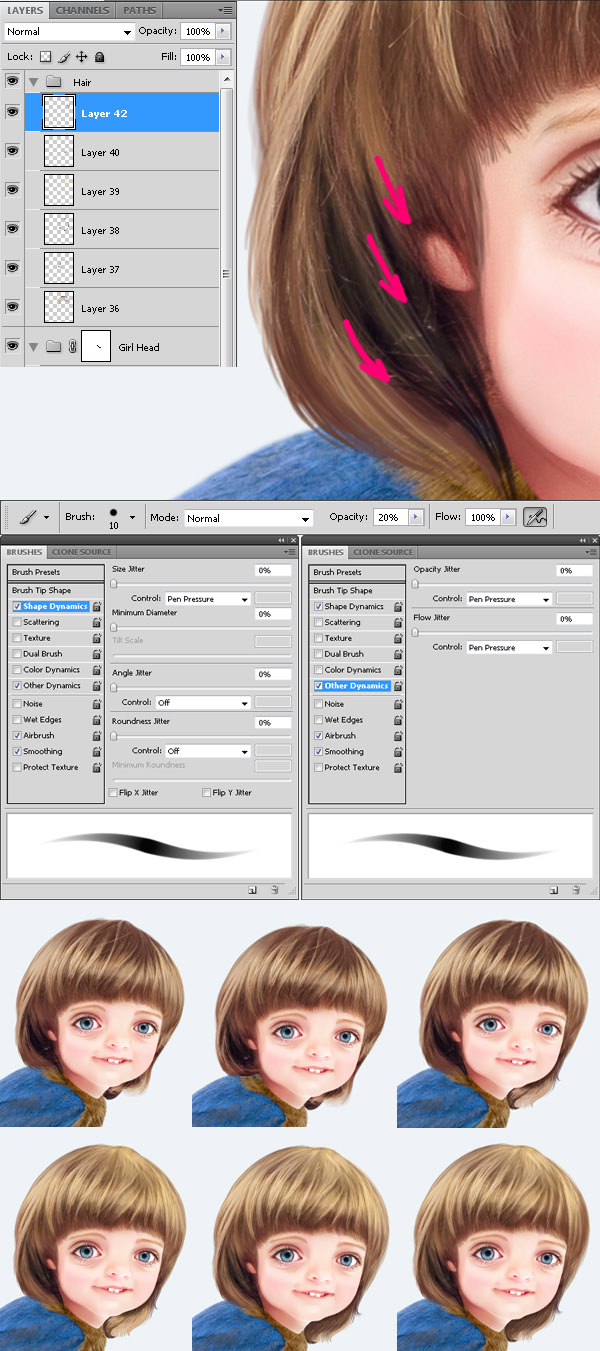Click the layer Fill arrow button

point(222,57)
